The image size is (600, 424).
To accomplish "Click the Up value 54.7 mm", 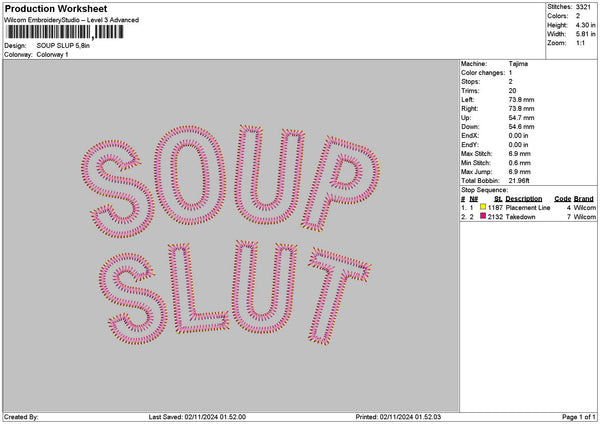I will click(x=521, y=118).
